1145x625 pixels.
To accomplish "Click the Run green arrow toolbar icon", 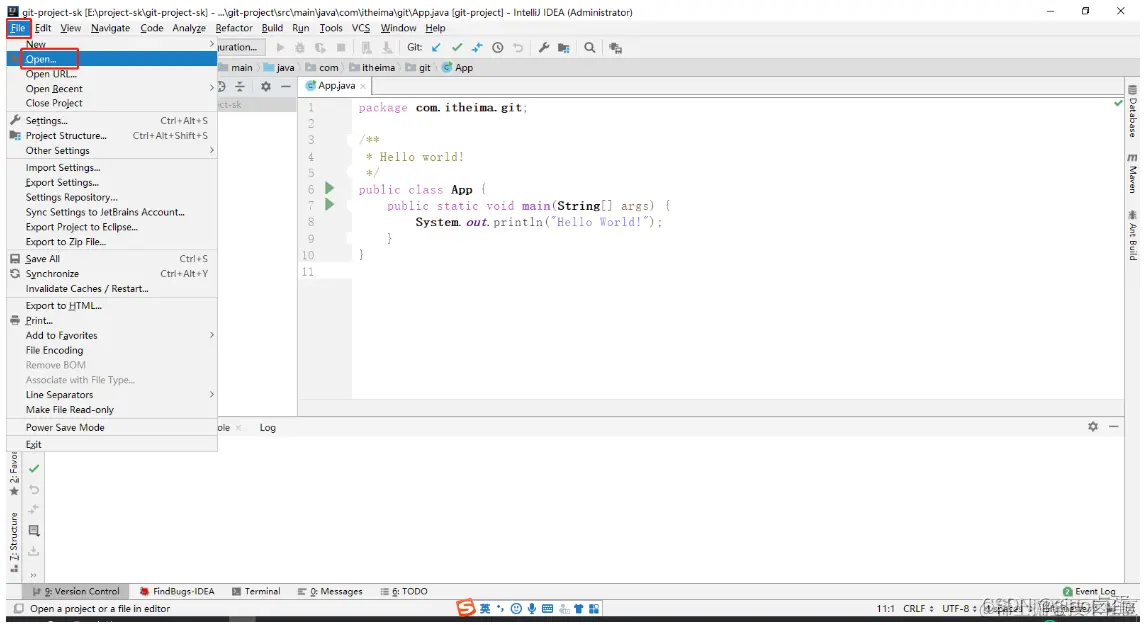I will click(280, 47).
